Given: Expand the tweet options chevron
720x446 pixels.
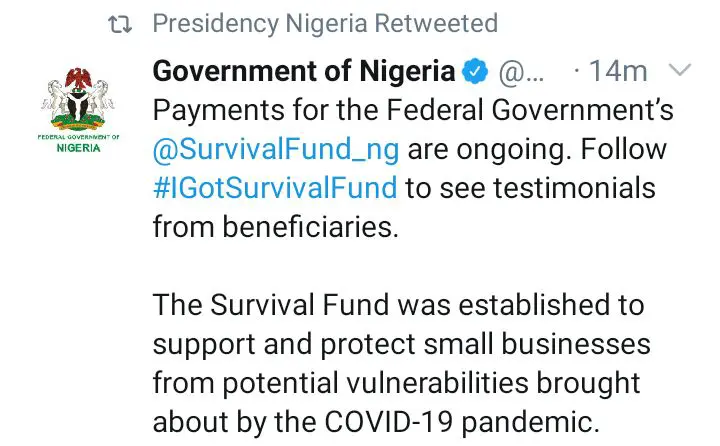Looking at the screenshot, I should (x=678, y=71).
